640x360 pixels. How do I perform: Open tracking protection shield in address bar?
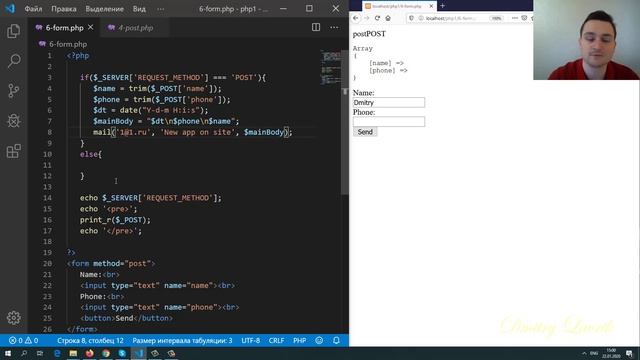pos(411,18)
